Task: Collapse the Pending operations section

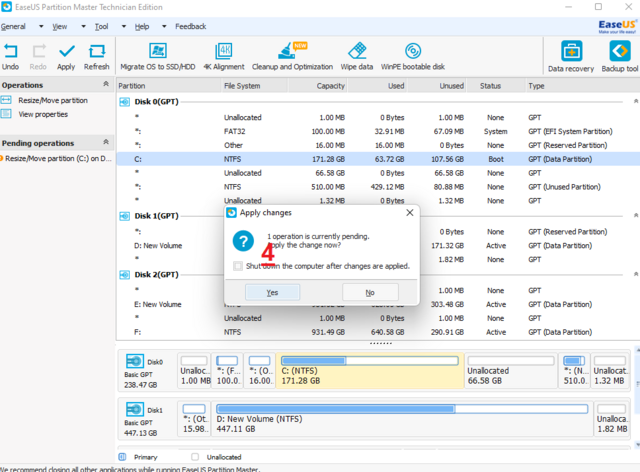Action: tap(106, 143)
